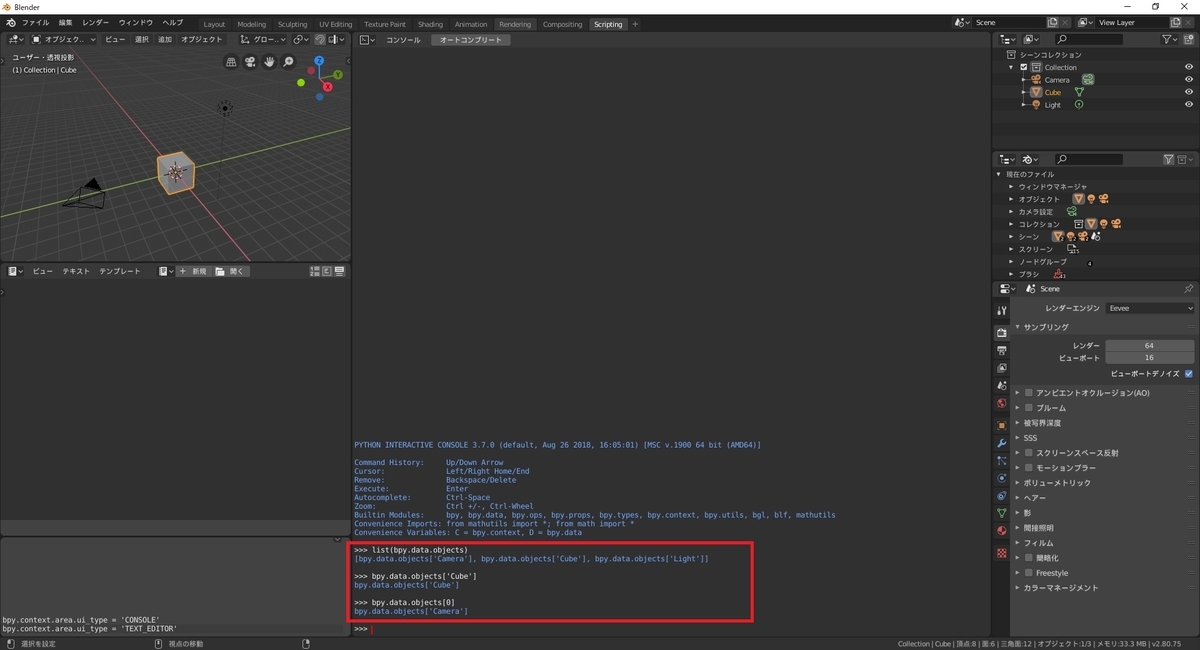Open the Tool properties tab icon
Screen dimensions: 1200x650
1002,311
